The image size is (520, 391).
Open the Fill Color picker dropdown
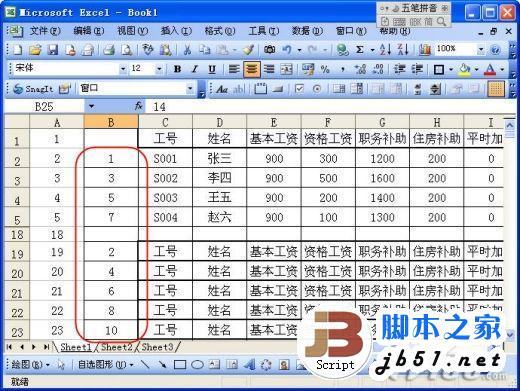477,69
